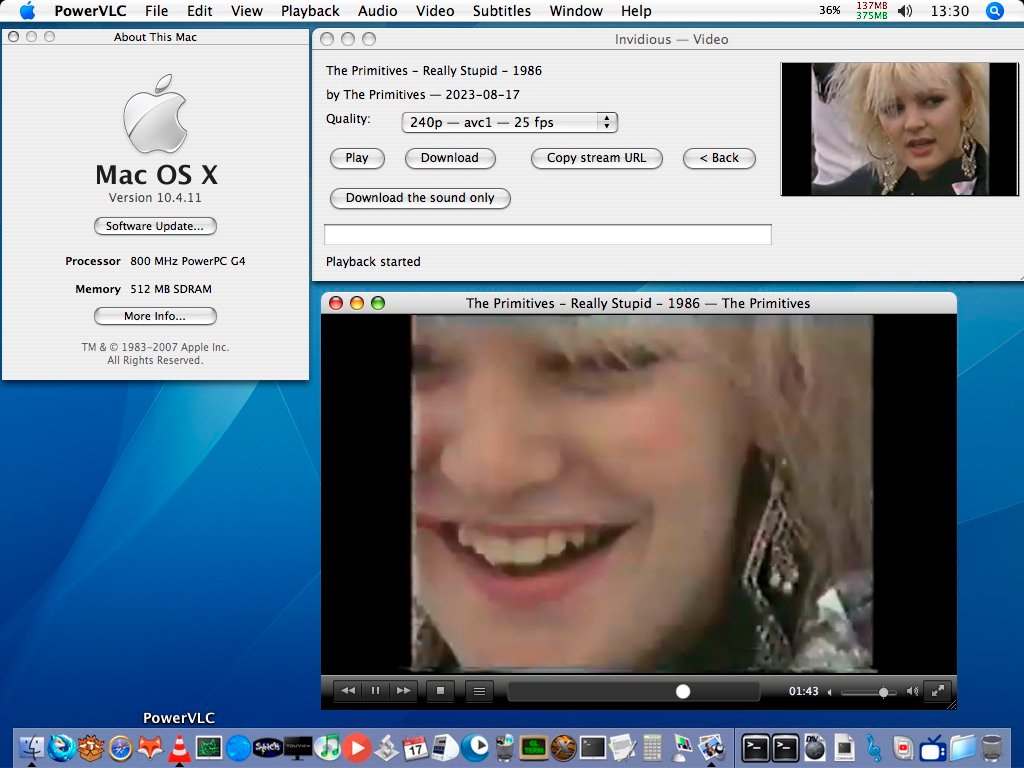Click the Spotlight search icon
The height and width of the screenshot is (768, 1024).
pyautogui.click(x=995, y=11)
